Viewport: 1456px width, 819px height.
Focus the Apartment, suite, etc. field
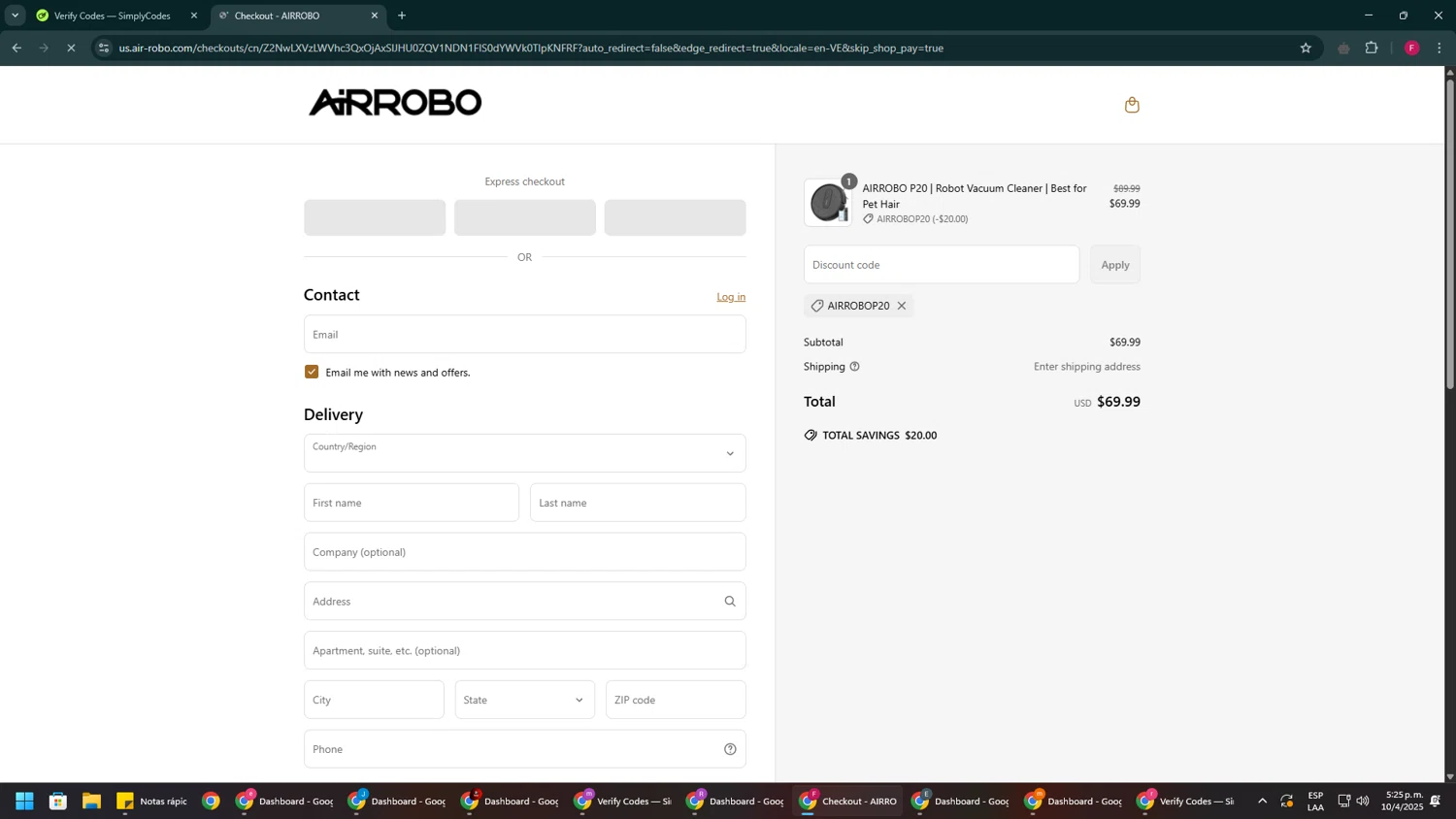coord(525,650)
